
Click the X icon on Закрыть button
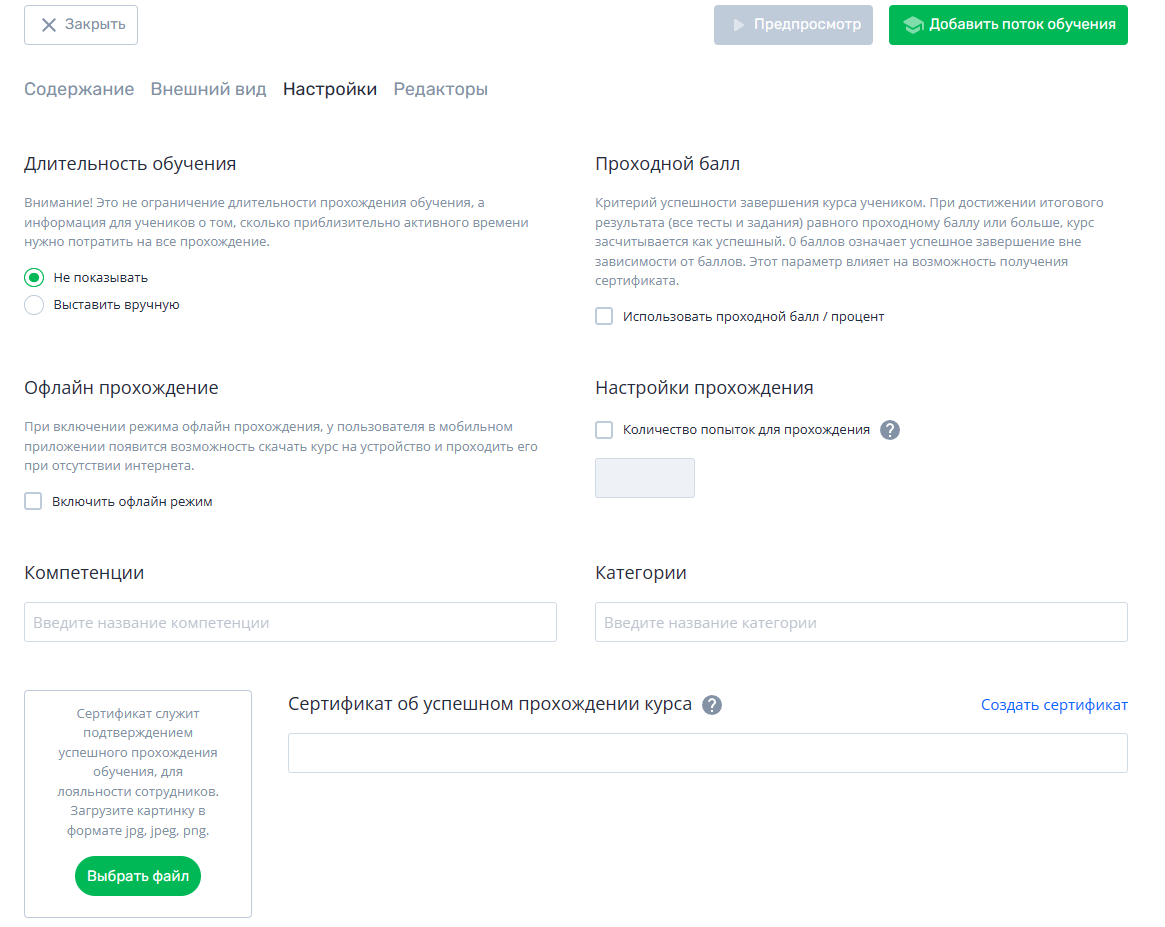[x=48, y=25]
